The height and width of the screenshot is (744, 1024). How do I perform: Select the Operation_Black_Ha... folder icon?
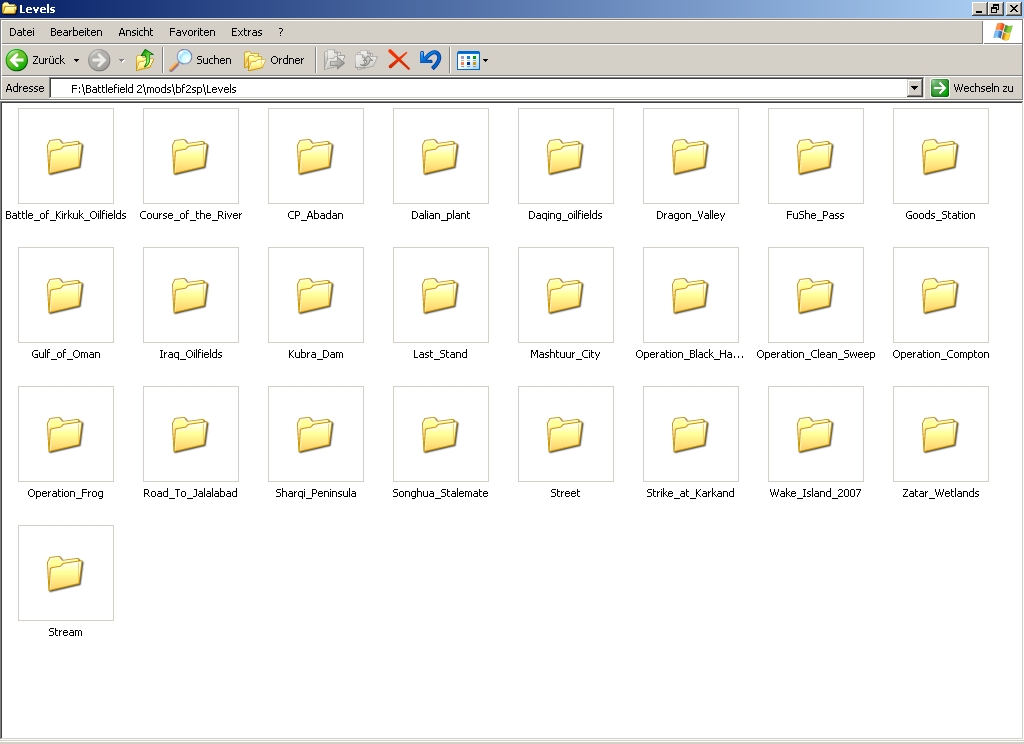[691, 295]
